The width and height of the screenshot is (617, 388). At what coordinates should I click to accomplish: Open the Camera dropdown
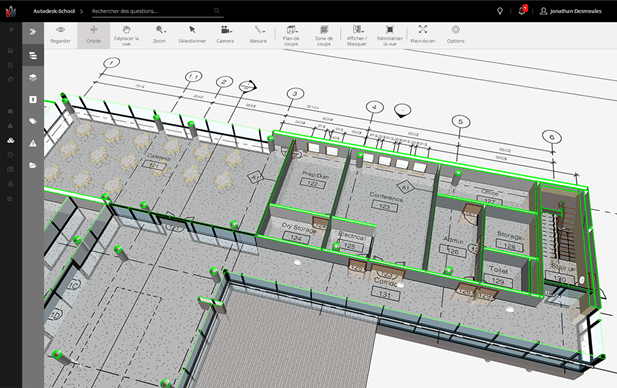[x=225, y=35]
